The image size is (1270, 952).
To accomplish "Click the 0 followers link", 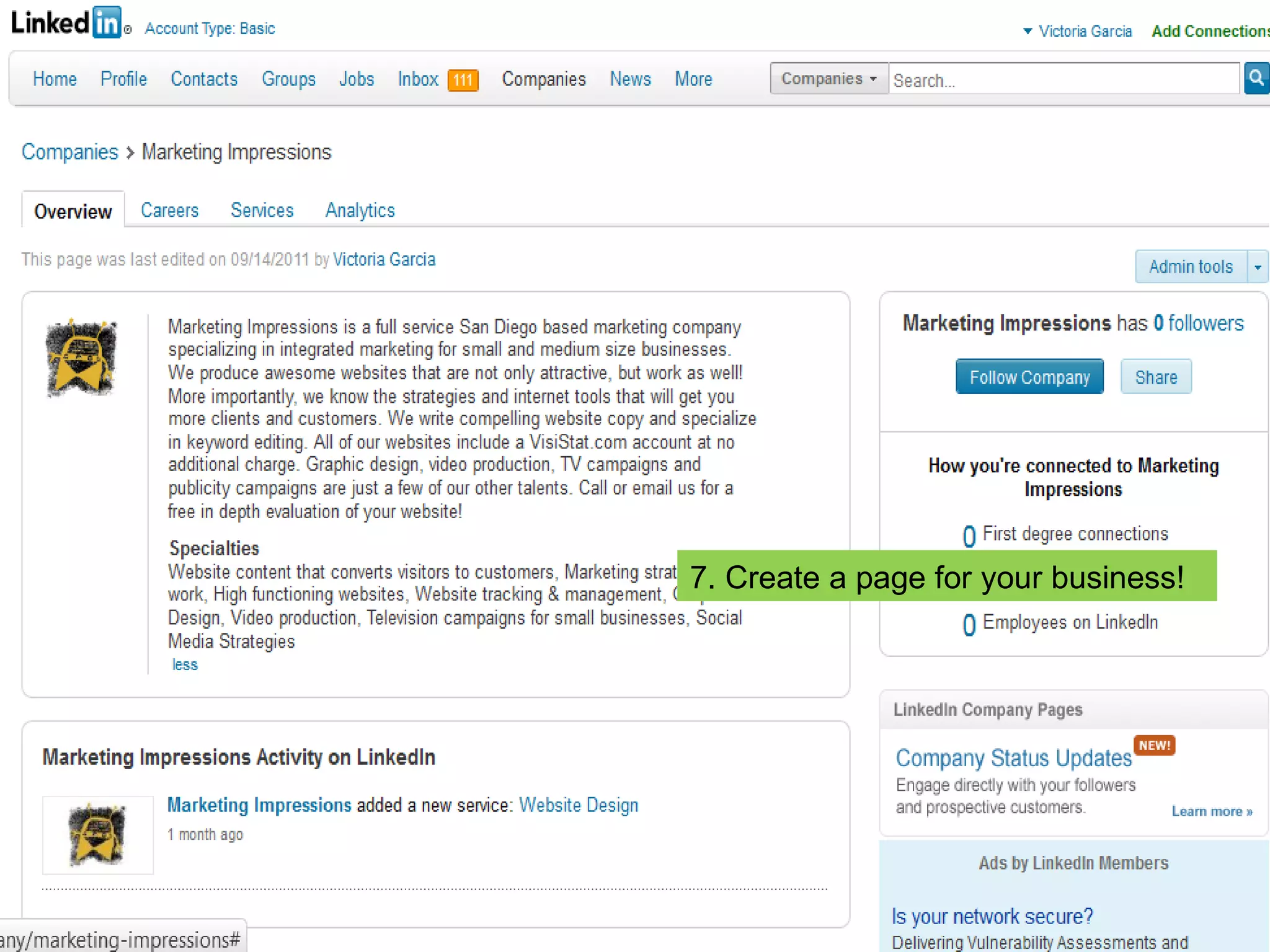I will click(x=1199, y=323).
